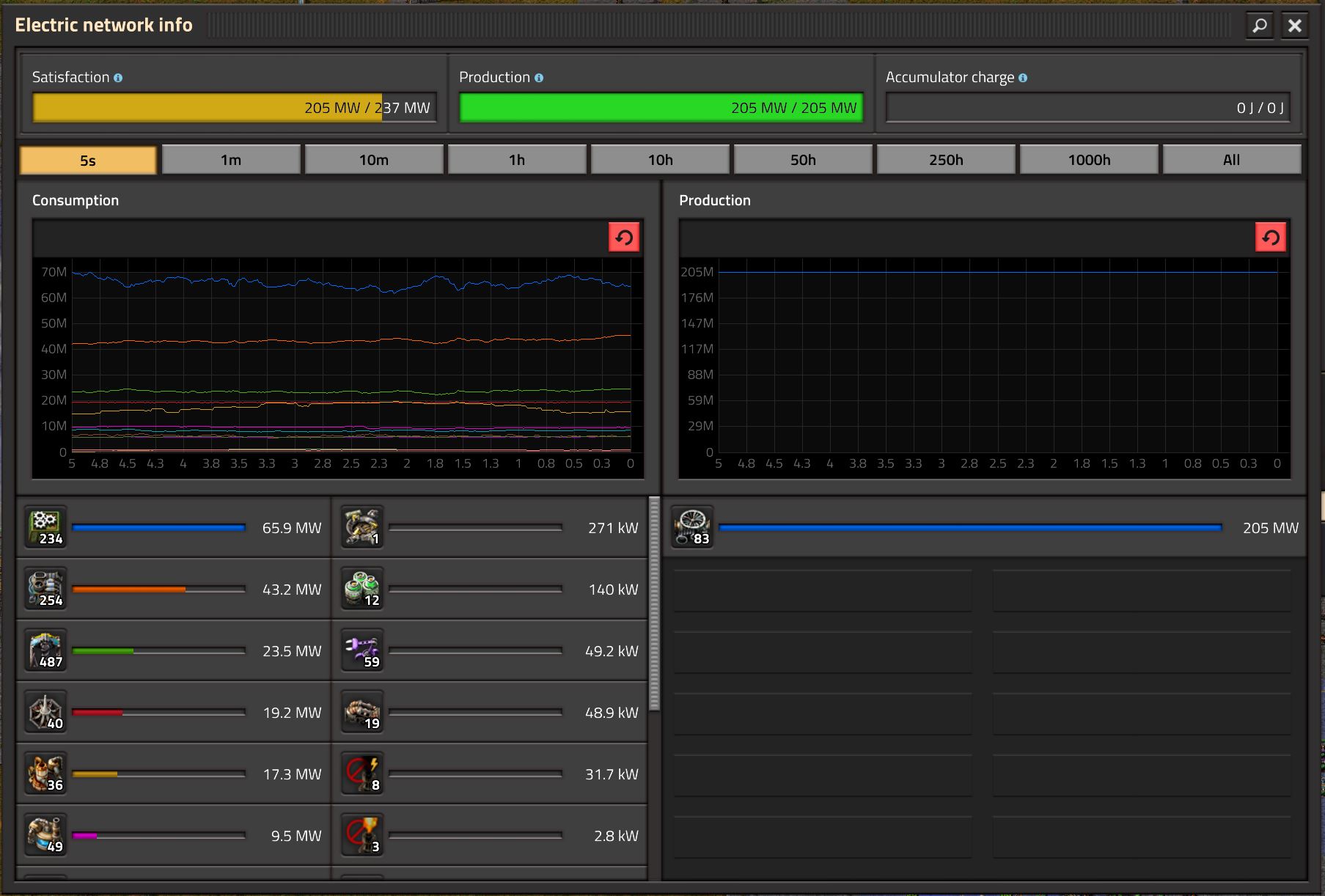Viewport: 1325px width, 896px height.
Task: Click the Accumulator charge 0 J / 0 J bar
Action: click(x=1088, y=108)
